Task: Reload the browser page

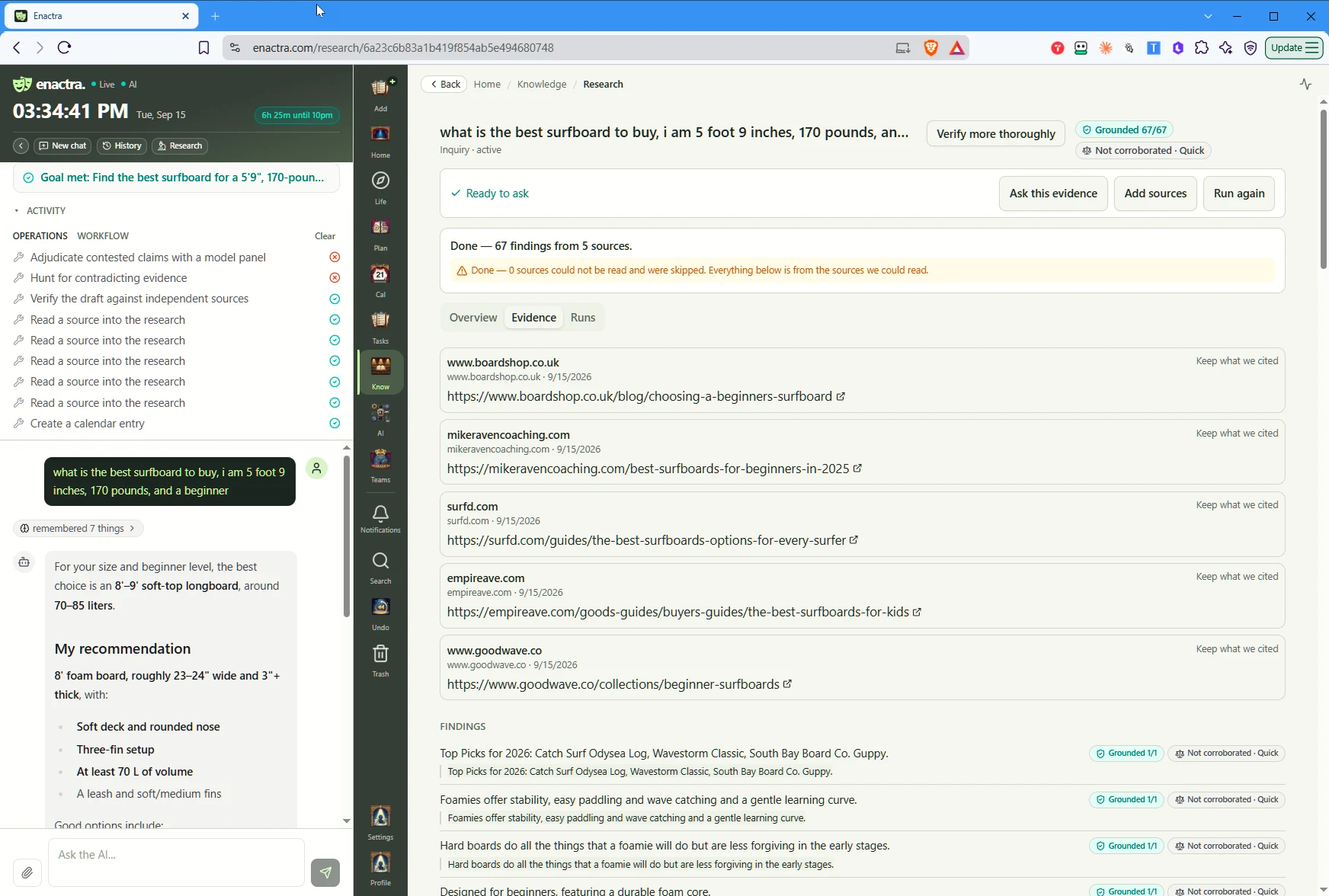Action: 65,47
